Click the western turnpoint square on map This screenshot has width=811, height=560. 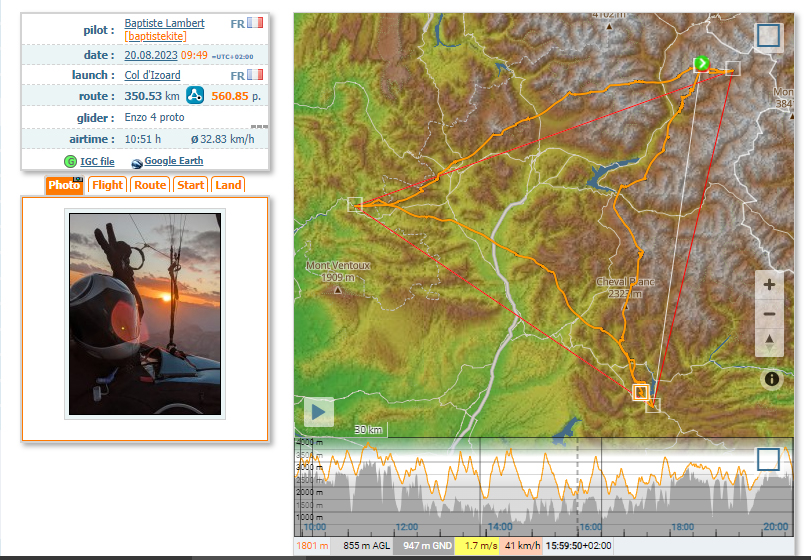(x=355, y=205)
